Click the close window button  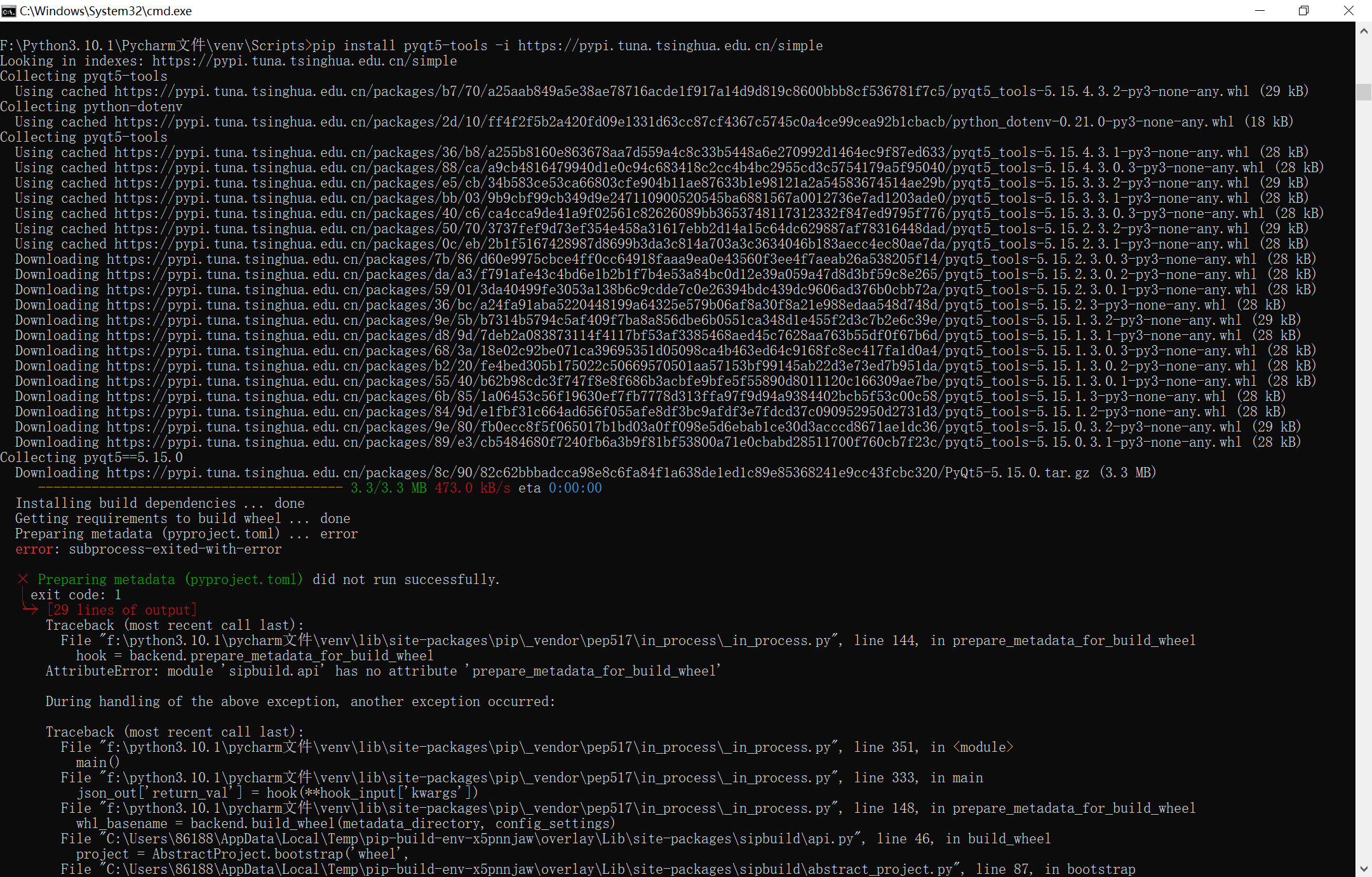click(x=1349, y=11)
